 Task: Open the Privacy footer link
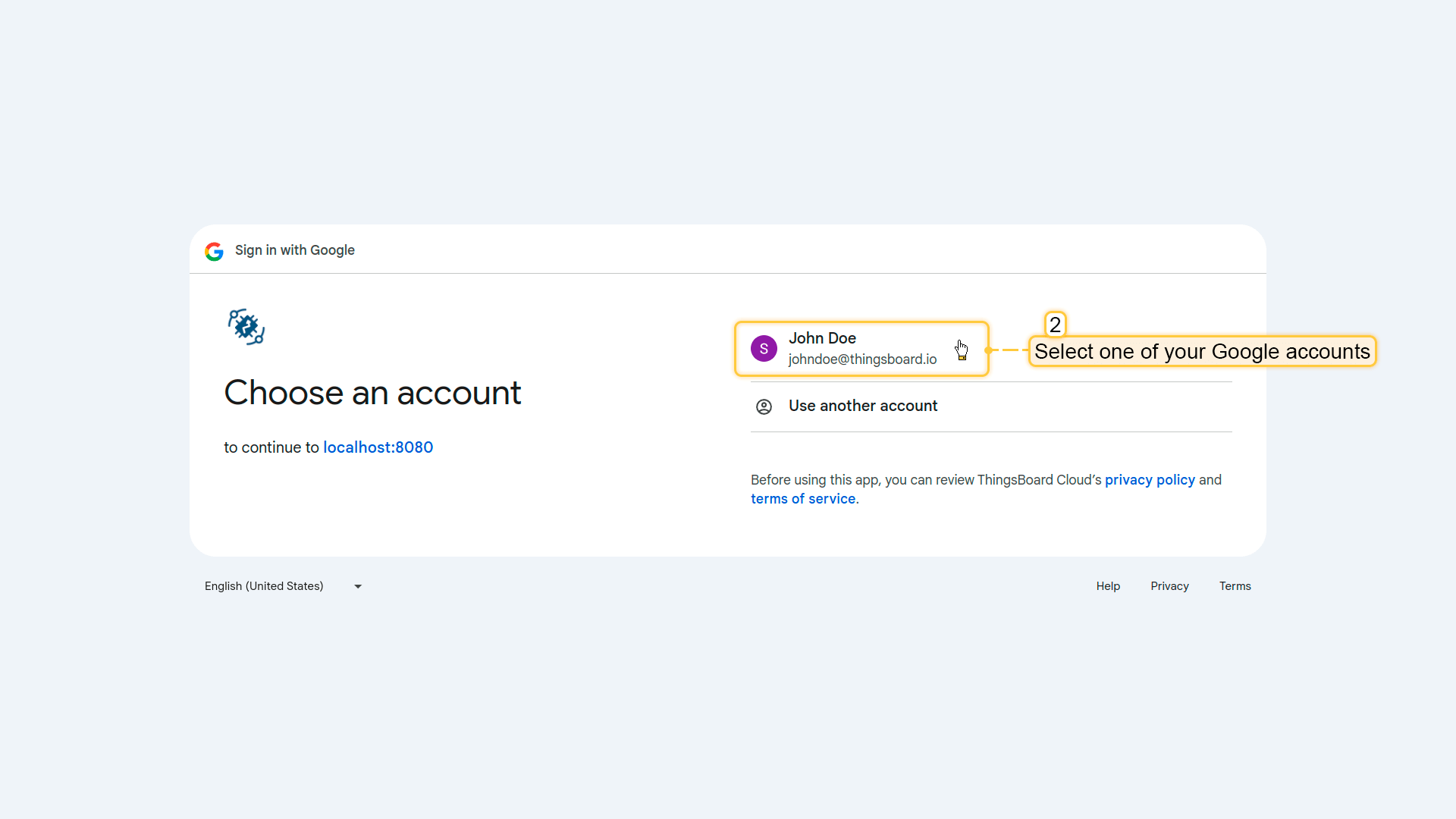[x=1169, y=586]
